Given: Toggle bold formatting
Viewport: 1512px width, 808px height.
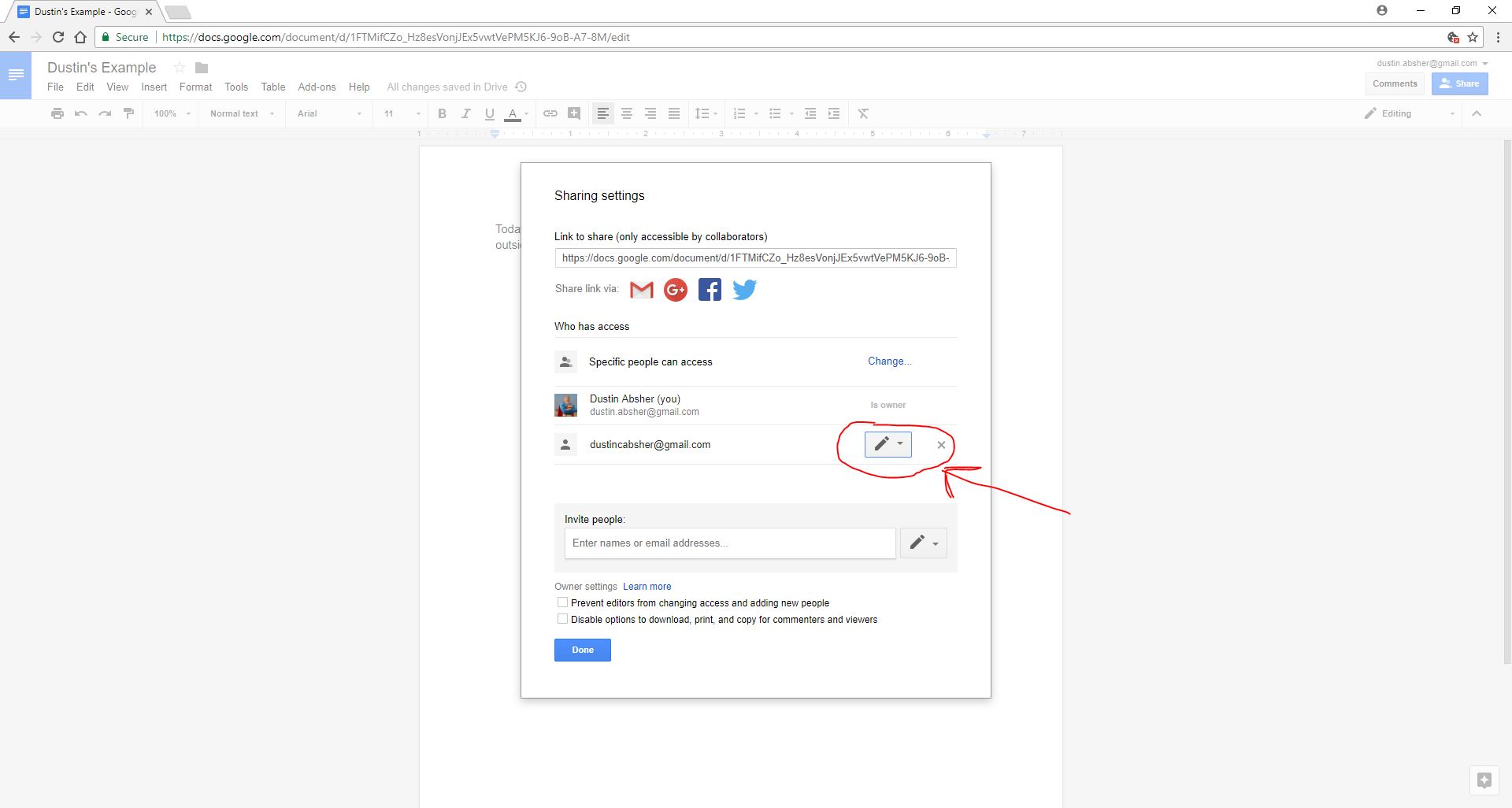Looking at the screenshot, I should pos(442,113).
